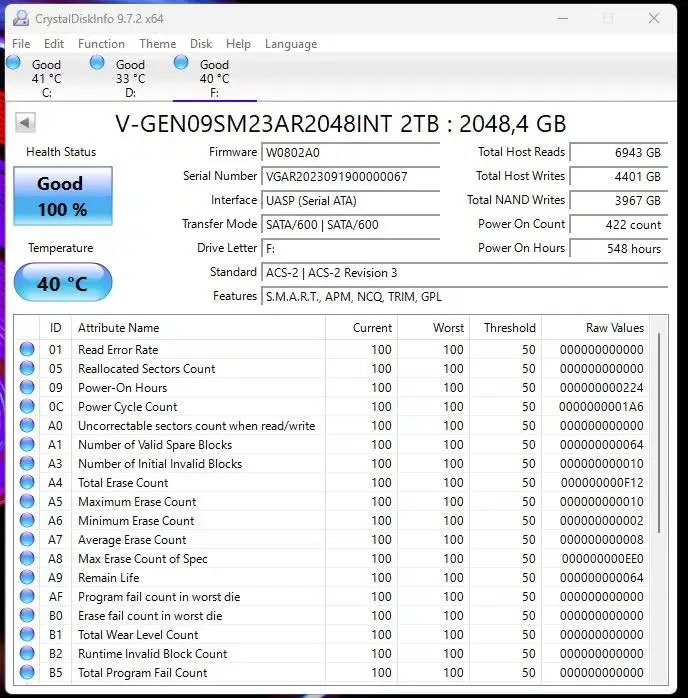Click status orb for Average Erase Count

click(x=27, y=539)
